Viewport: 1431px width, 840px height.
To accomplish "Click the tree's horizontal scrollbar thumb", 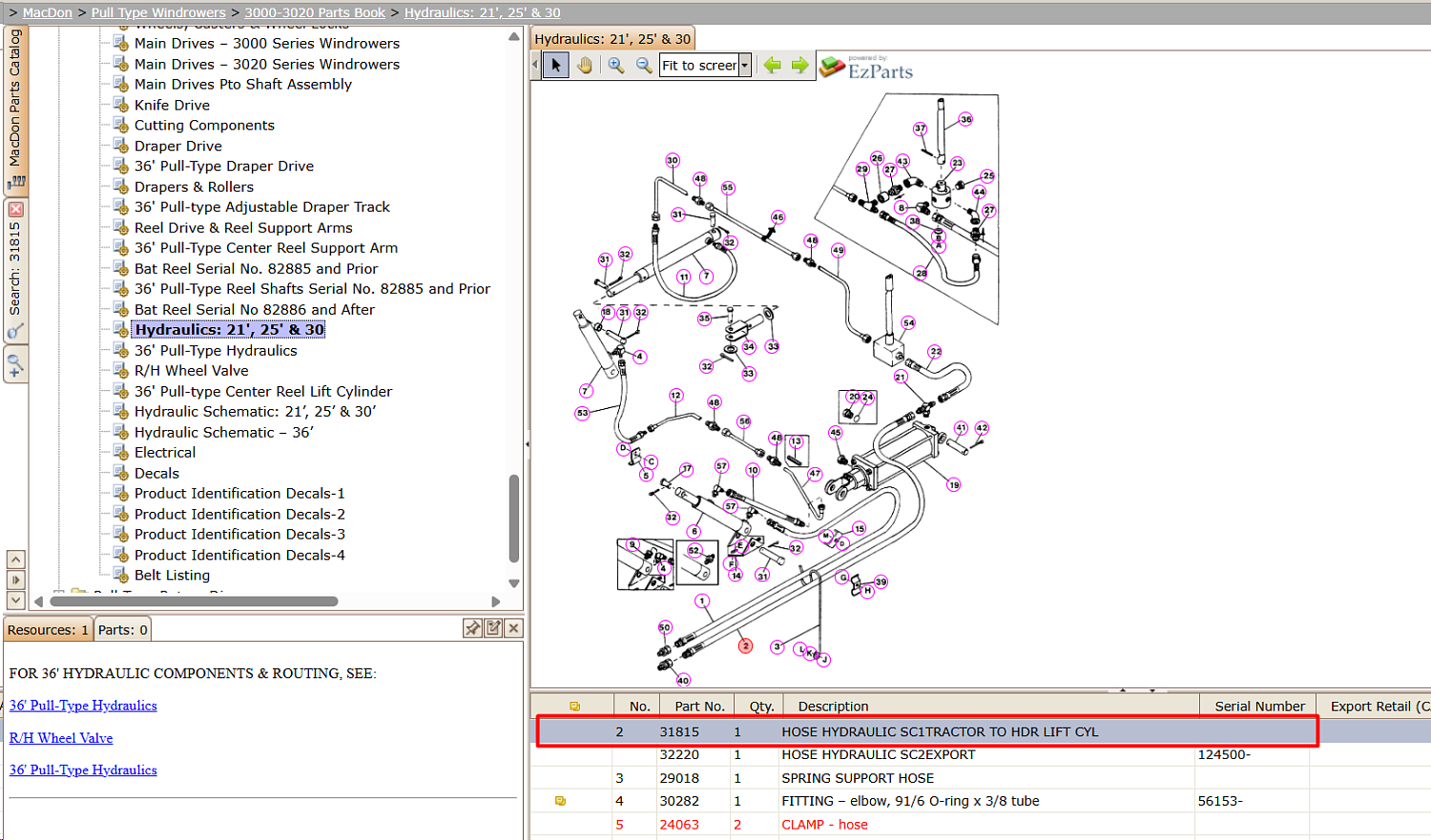I will point(194,602).
